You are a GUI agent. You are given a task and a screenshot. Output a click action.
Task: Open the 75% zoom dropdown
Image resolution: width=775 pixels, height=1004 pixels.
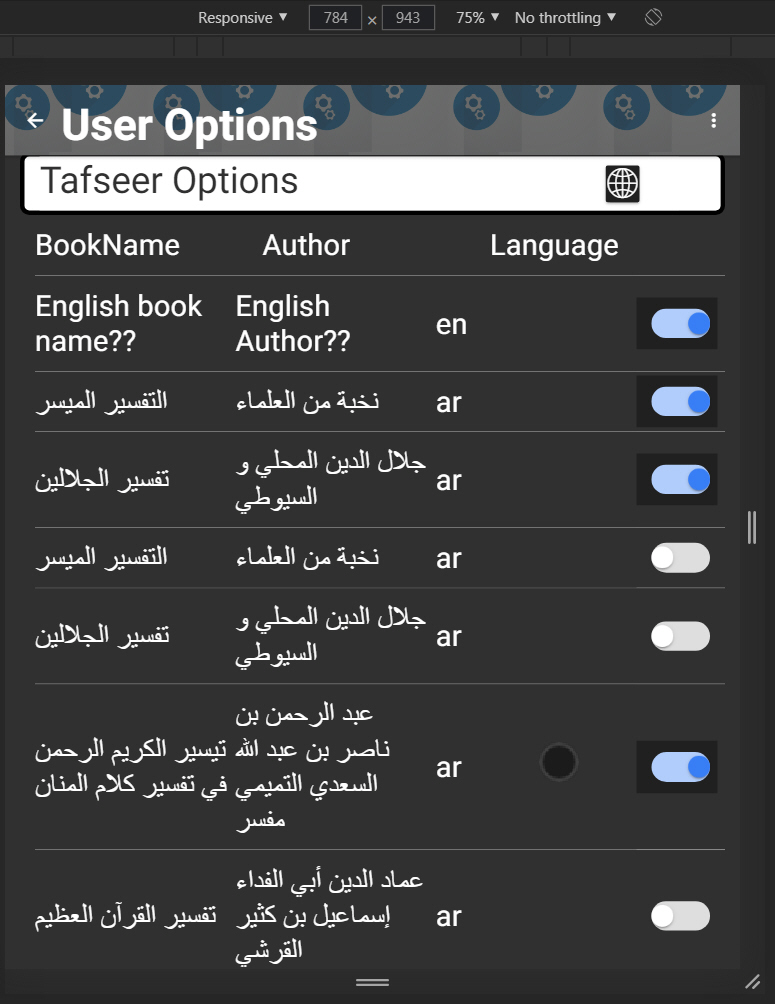477,18
